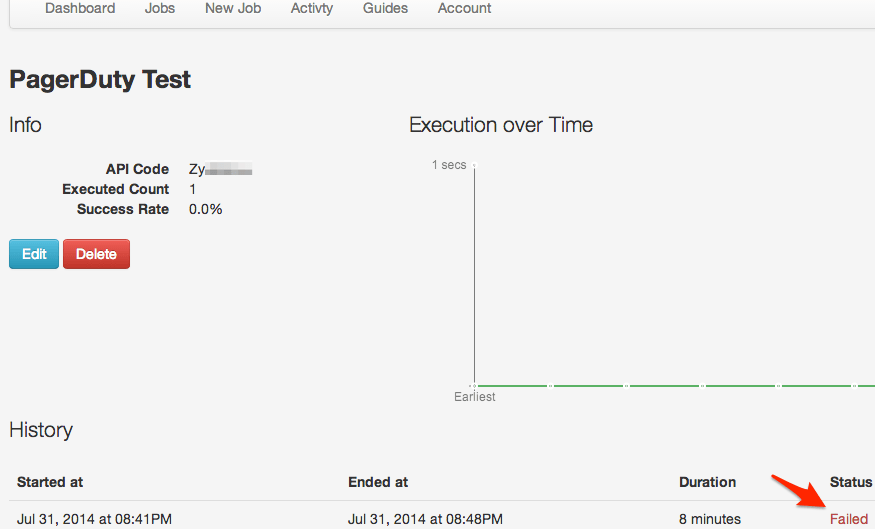Open the Guides section
This screenshot has height=529, width=875.
click(x=385, y=8)
